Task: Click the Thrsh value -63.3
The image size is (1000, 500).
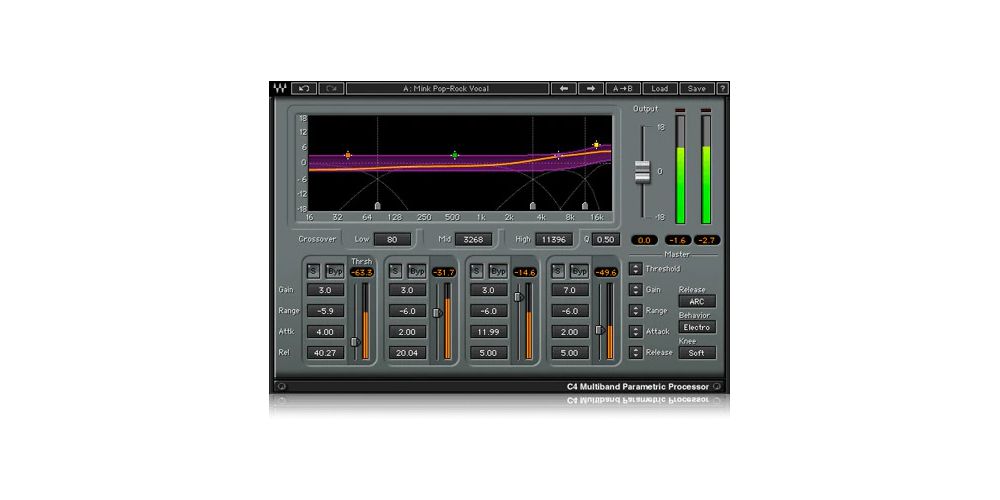Action: pyautogui.click(x=362, y=272)
